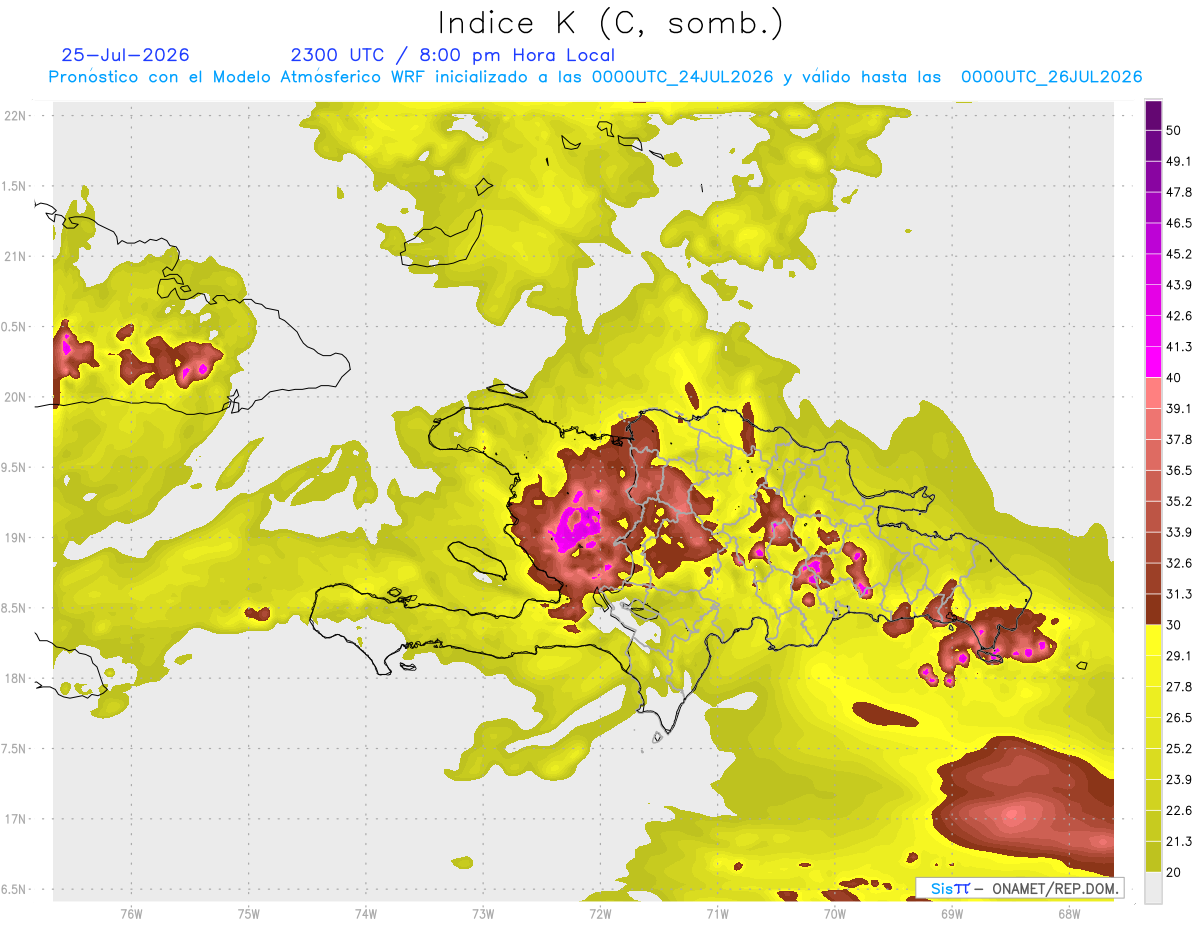
Task: Click the "33.9" color scale value
Action: coord(1179,532)
